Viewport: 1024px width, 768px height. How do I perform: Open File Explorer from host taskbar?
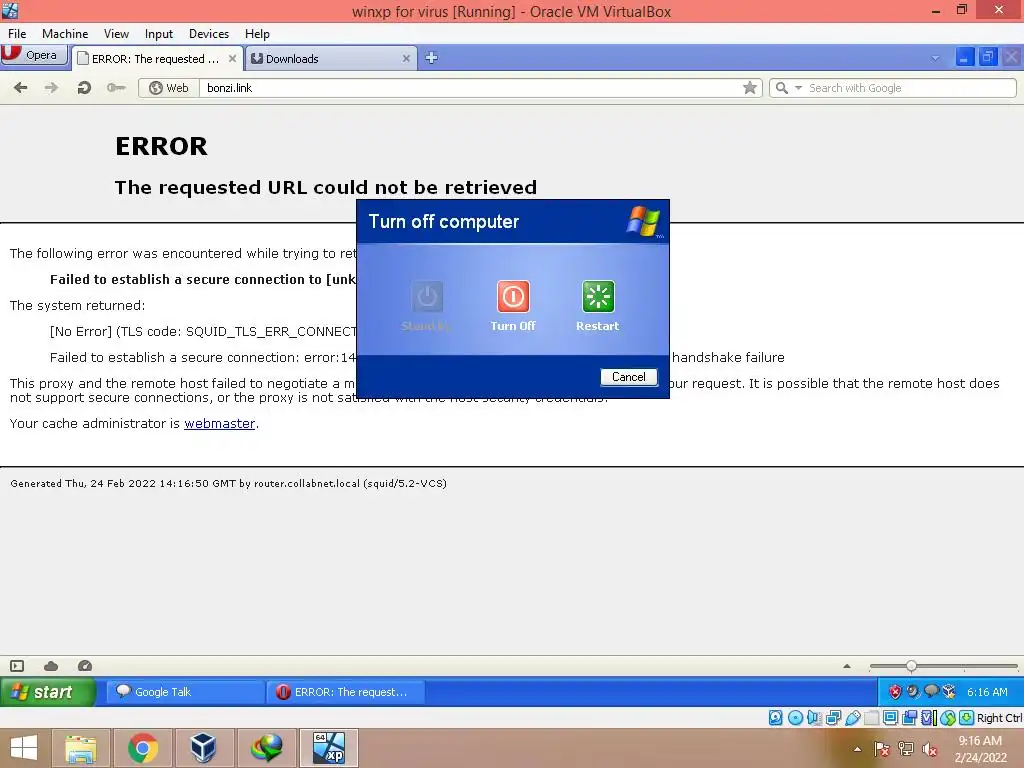pyautogui.click(x=80, y=748)
